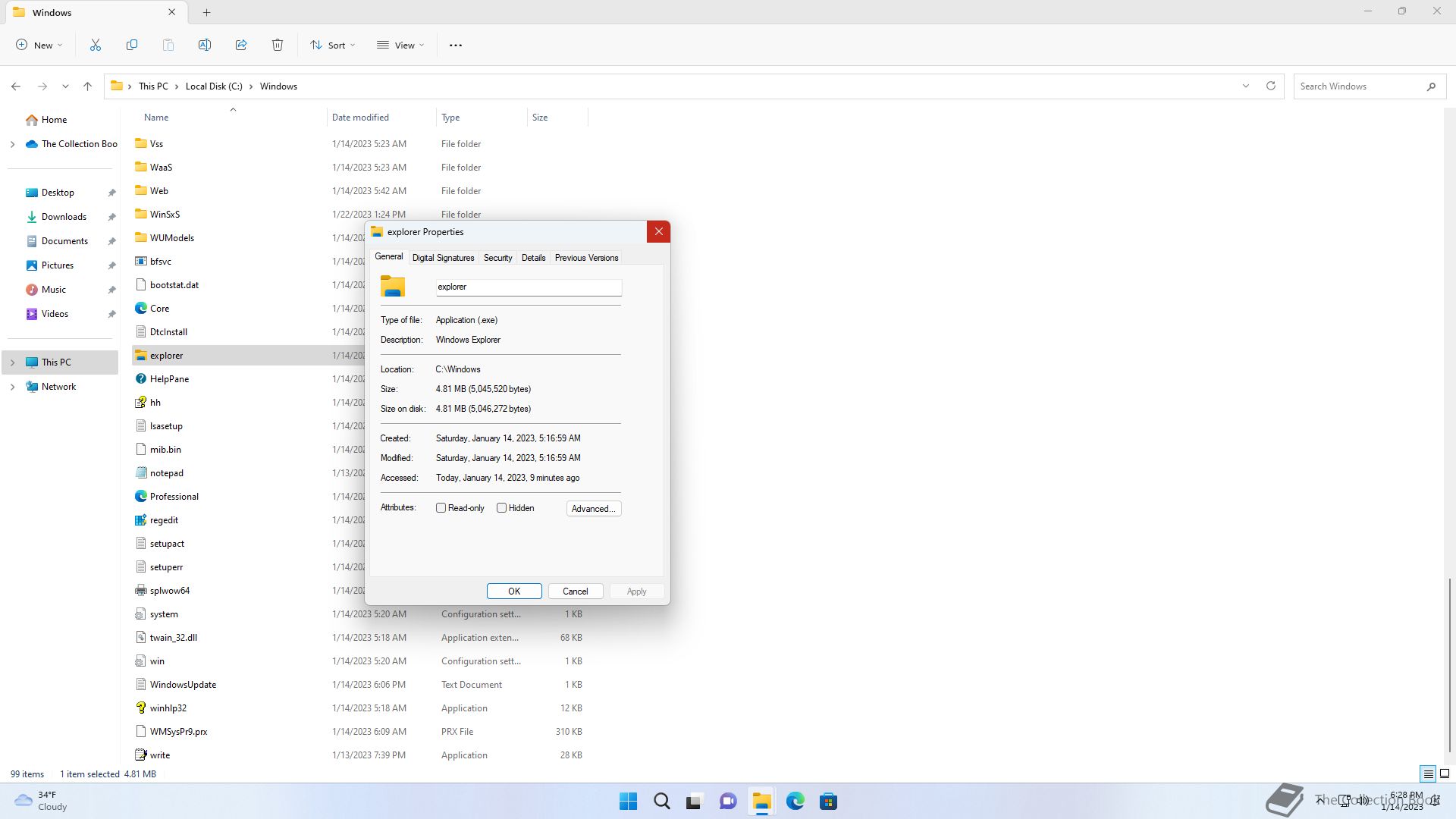
Task: Open the weather widget showing 34°F Cloudy
Action: tap(42, 801)
